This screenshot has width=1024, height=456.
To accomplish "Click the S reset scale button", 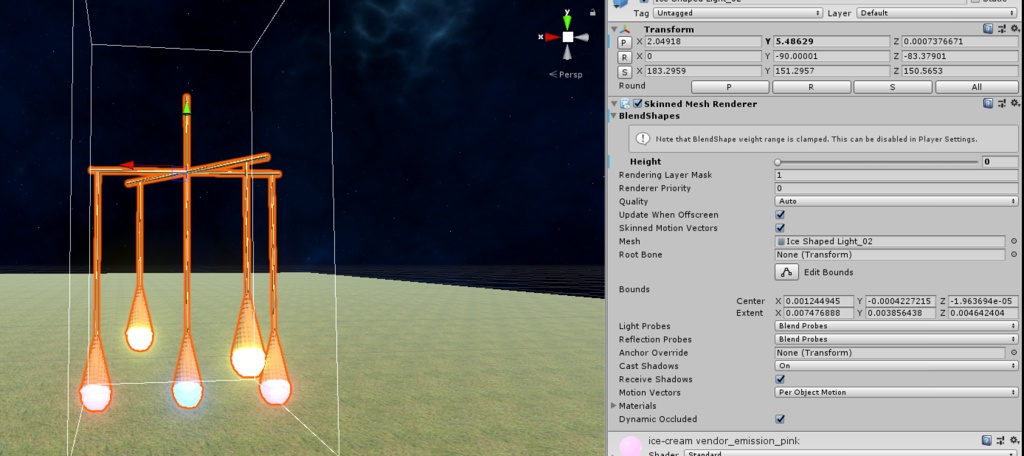I will (625, 73).
